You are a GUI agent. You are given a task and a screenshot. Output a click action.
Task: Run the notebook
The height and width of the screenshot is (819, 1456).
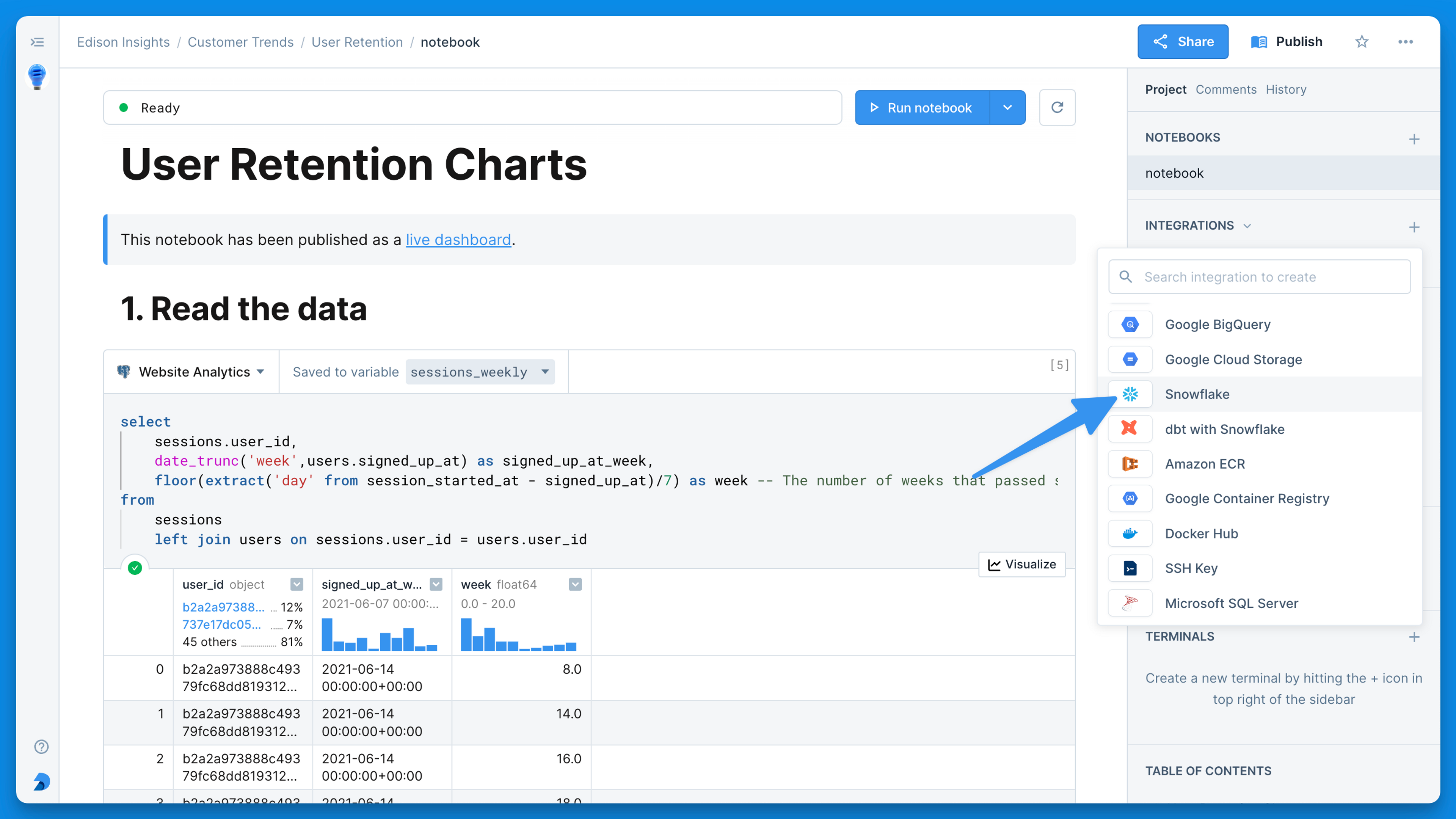pyautogui.click(x=923, y=107)
